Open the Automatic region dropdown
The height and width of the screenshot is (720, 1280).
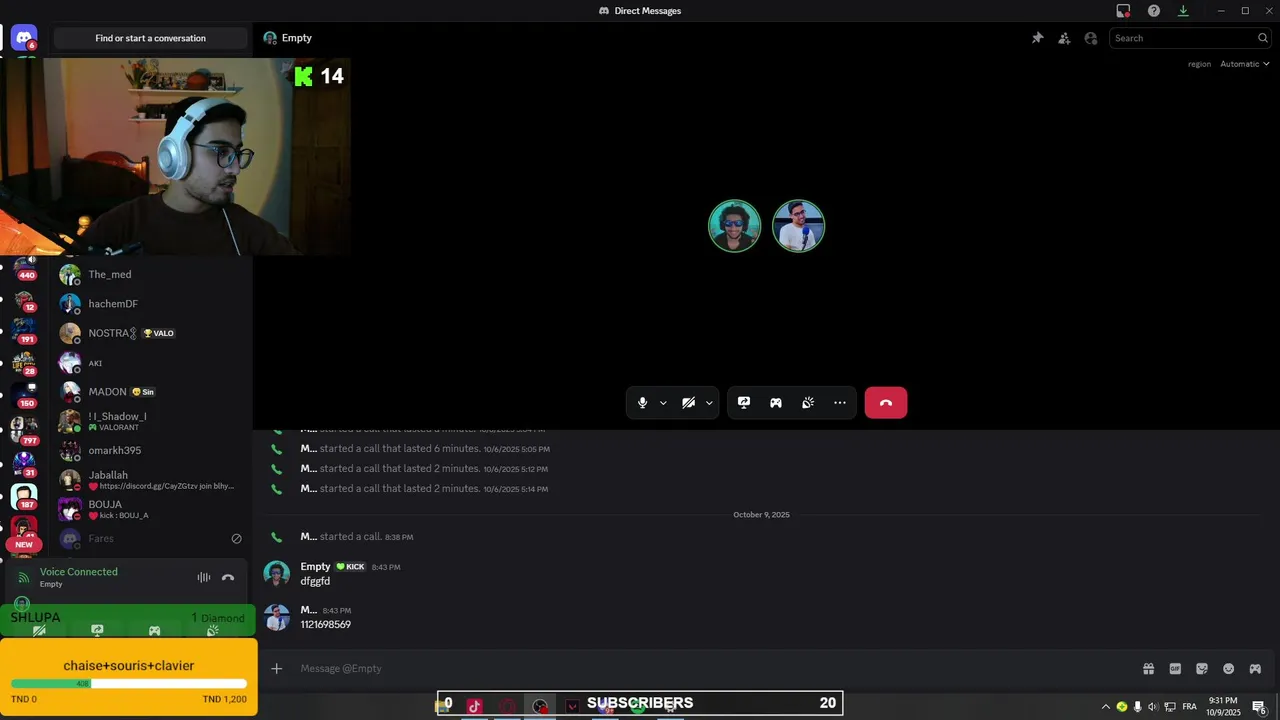[1244, 64]
